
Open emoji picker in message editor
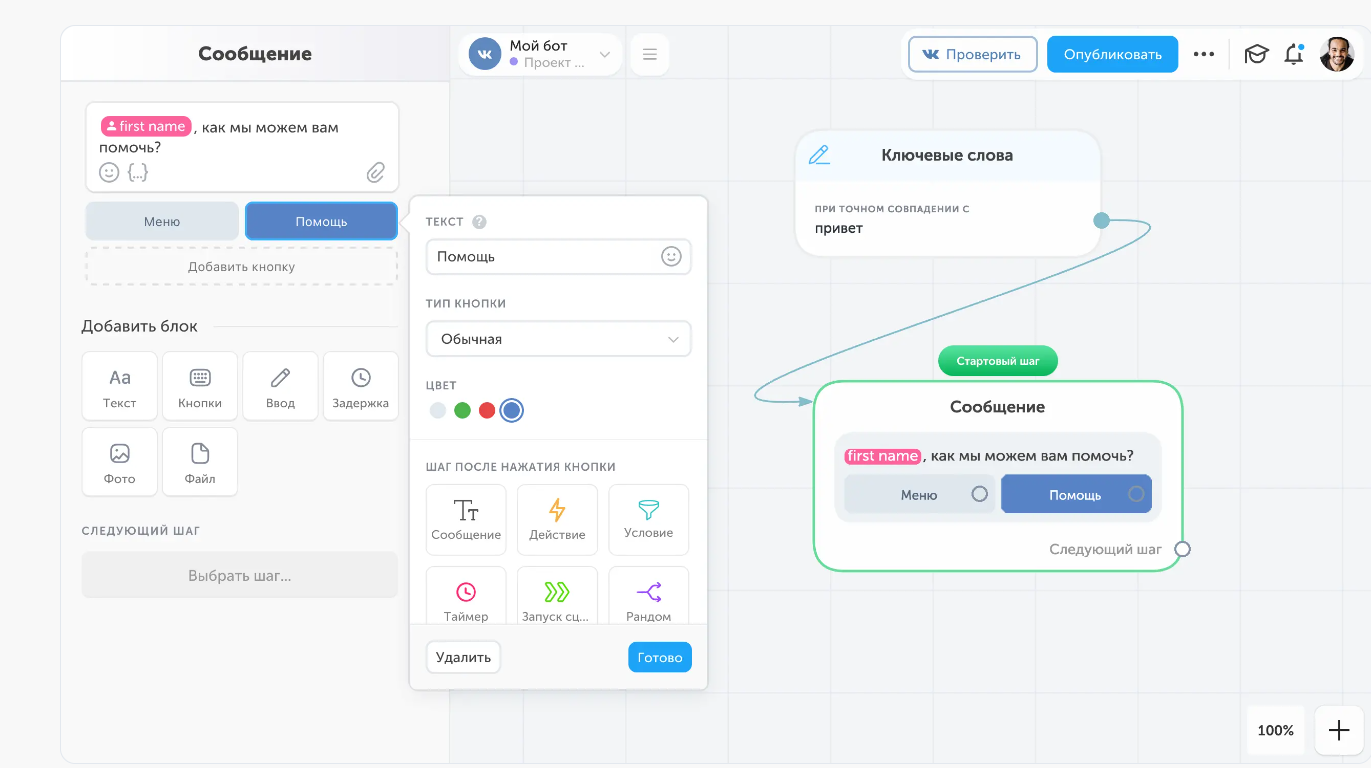coord(109,173)
